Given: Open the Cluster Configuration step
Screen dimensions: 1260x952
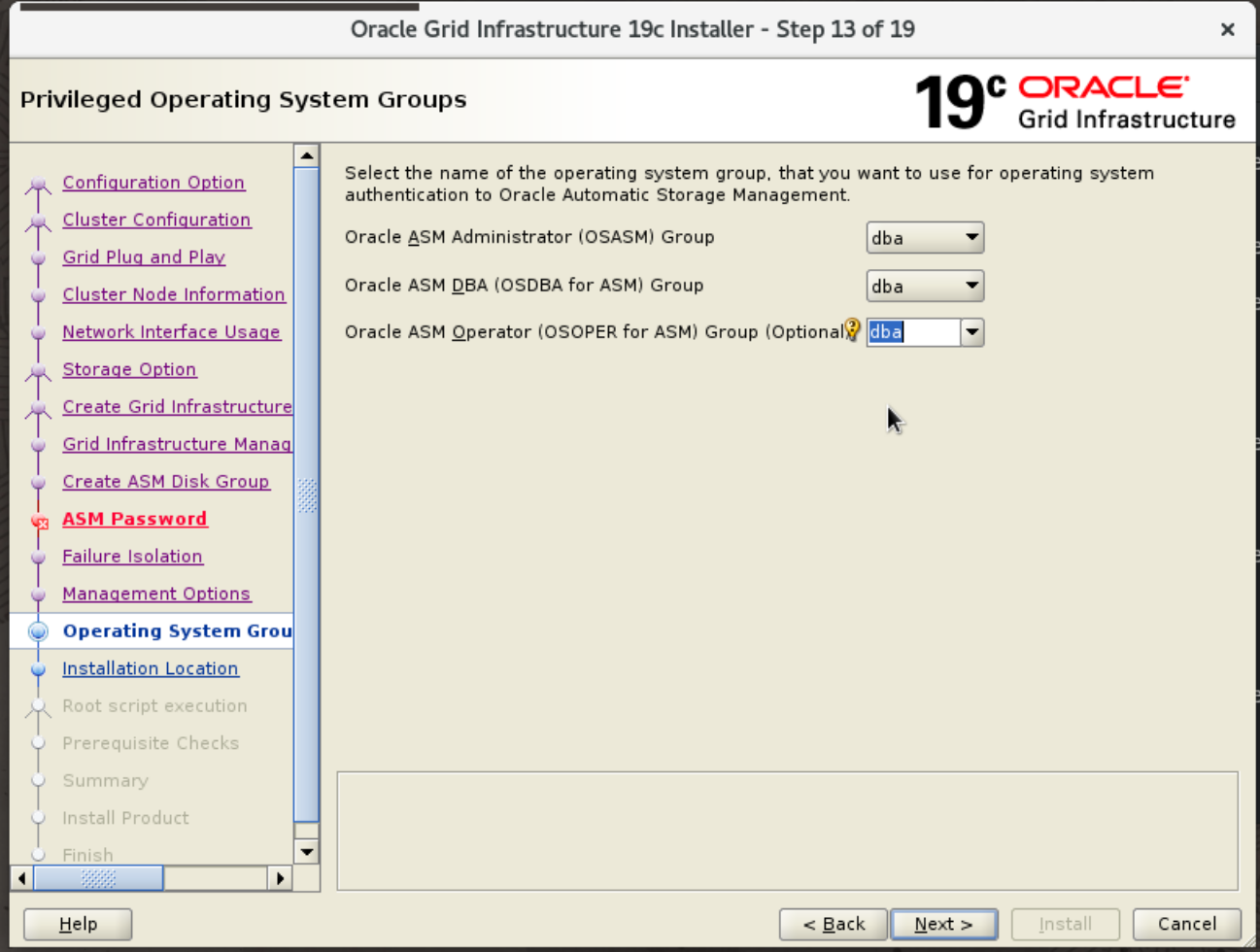Looking at the screenshot, I should pyautogui.click(x=156, y=220).
